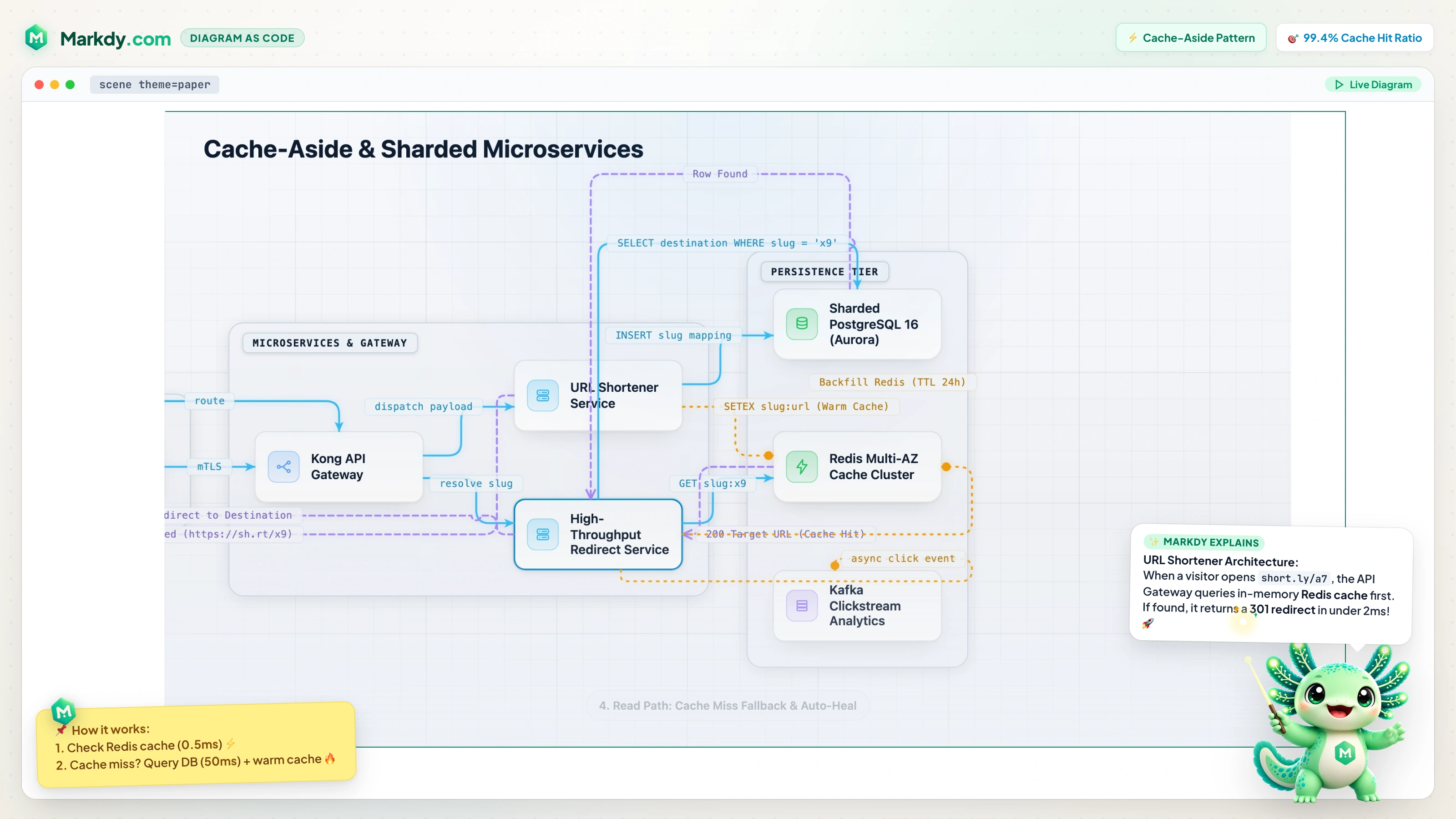Screen dimensions: 1456x819
Task: Click the 200 Target URL (Cache Hit) label
Action: pyautogui.click(x=785, y=534)
